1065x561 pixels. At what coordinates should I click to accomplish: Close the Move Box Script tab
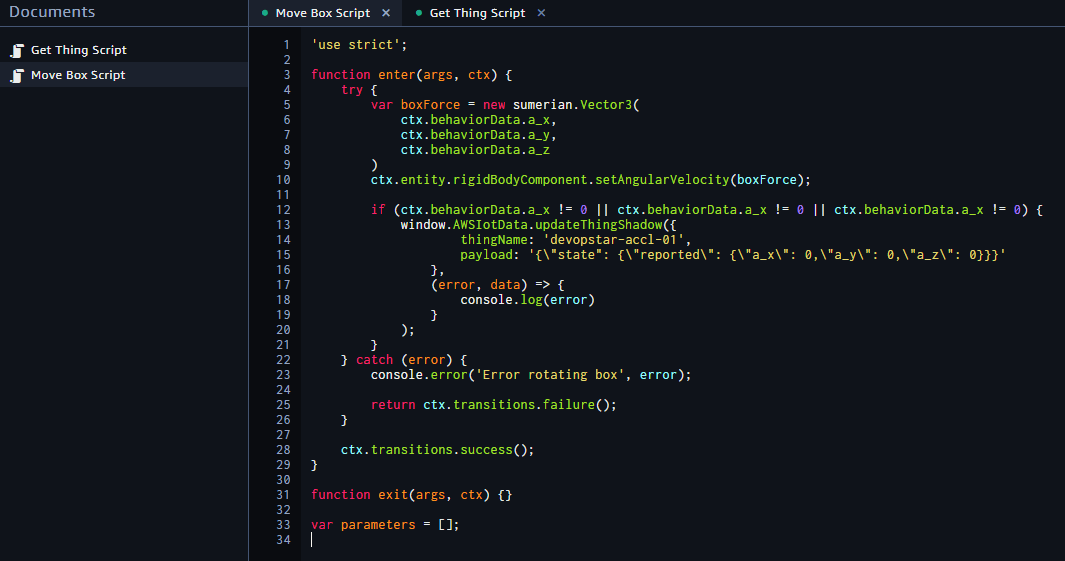tap(386, 13)
